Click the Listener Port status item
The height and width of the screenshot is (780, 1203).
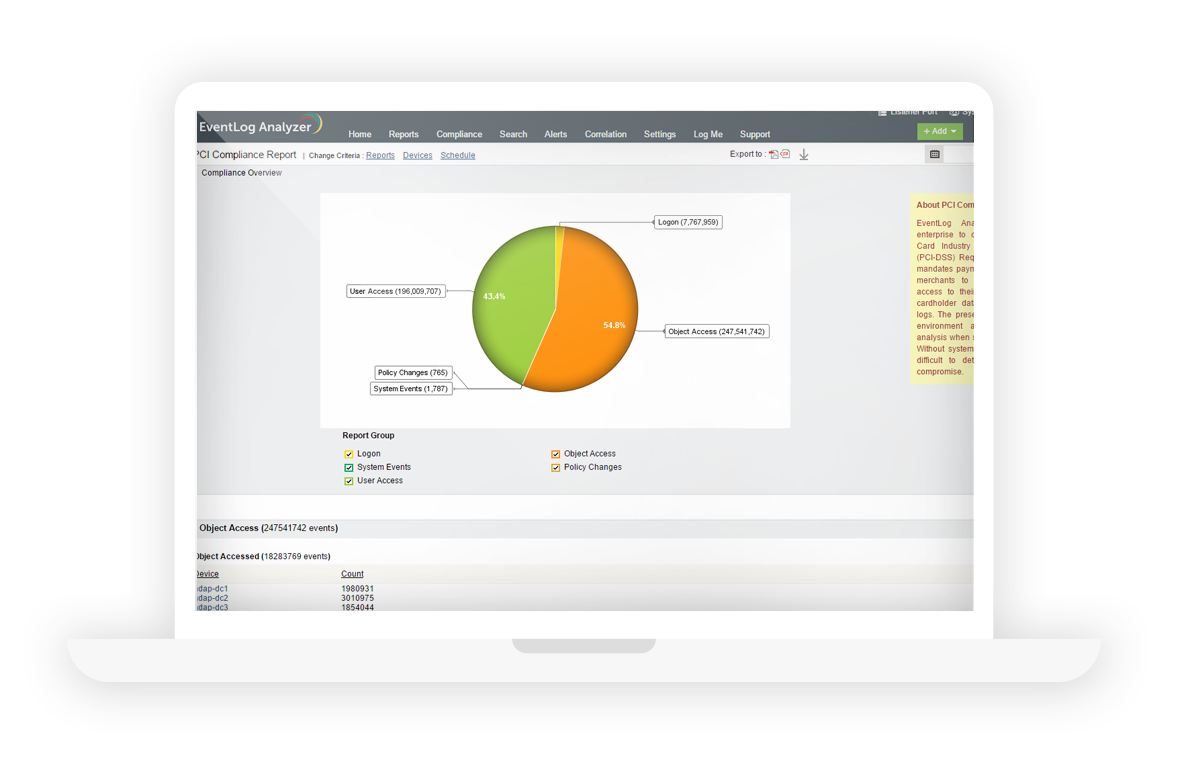coord(908,113)
